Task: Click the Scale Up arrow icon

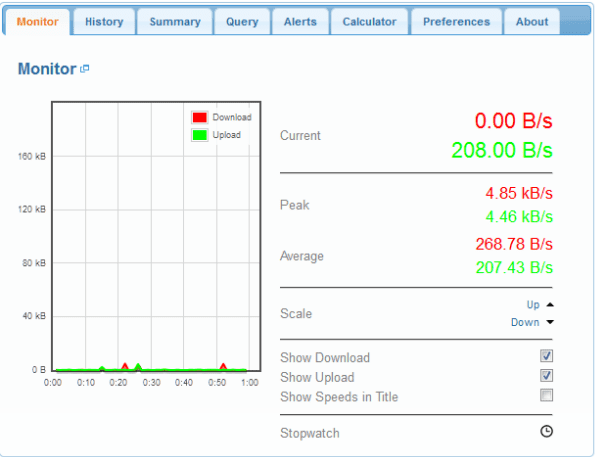Action: coord(550,305)
